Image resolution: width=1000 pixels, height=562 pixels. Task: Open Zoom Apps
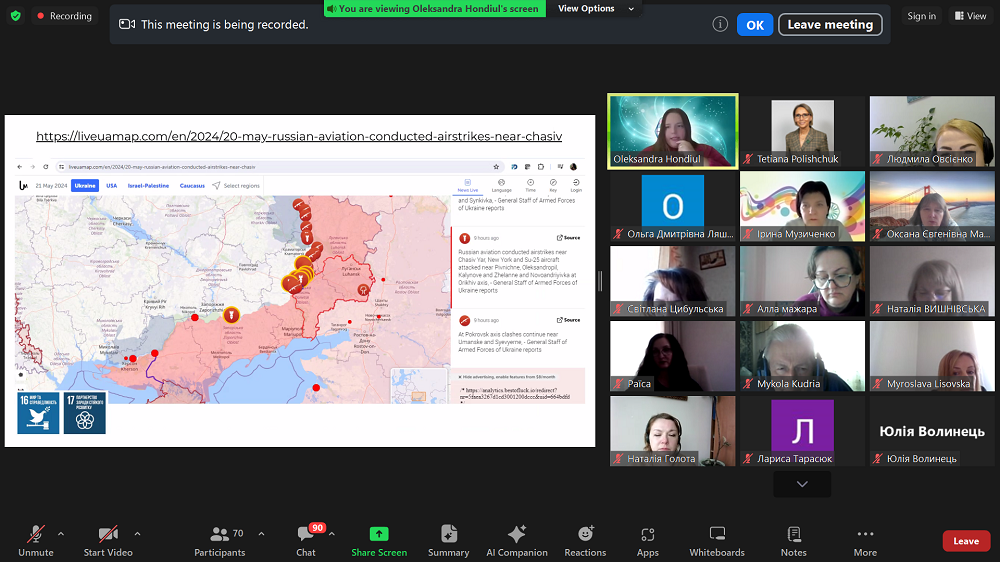(x=648, y=540)
